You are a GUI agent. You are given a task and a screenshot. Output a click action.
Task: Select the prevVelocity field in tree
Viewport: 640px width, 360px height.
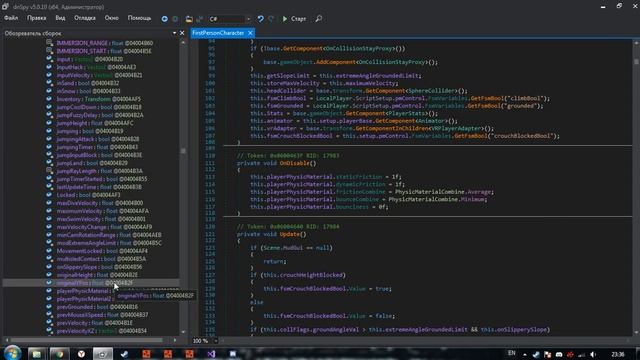pyautogui.click(x=95, y=323)
